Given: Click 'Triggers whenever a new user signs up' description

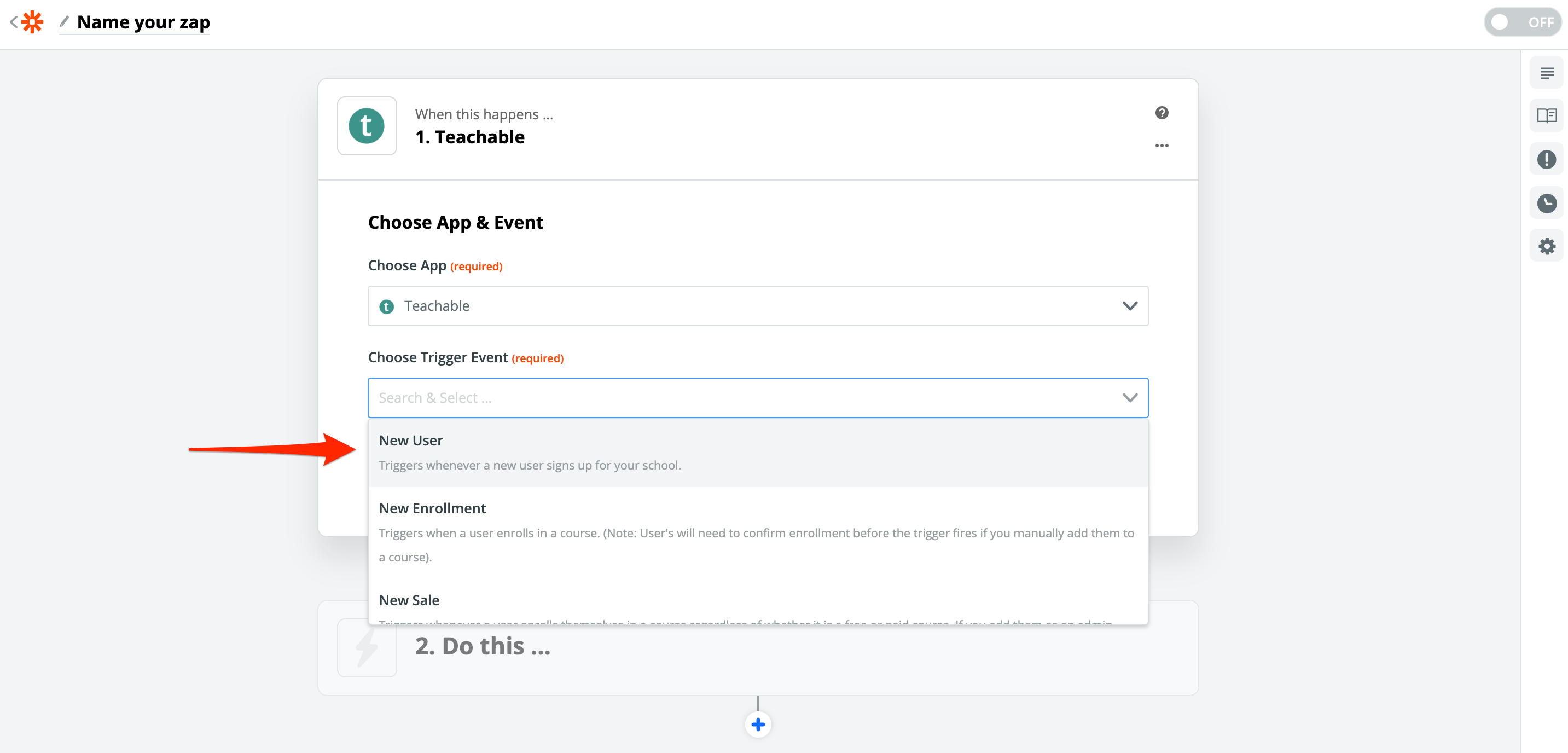Looking at the screenshot, I should [530, 465].
